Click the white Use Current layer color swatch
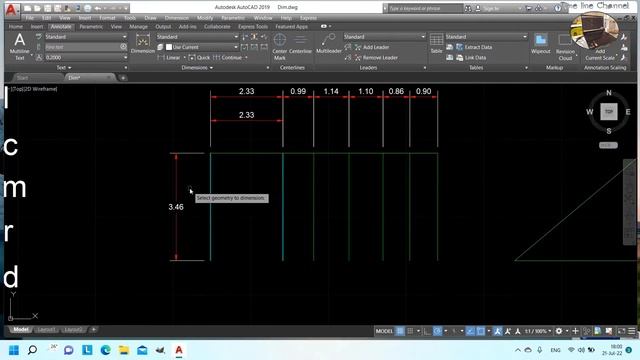Viewport: 640px width, 360px height. click(x=169, y=47)
